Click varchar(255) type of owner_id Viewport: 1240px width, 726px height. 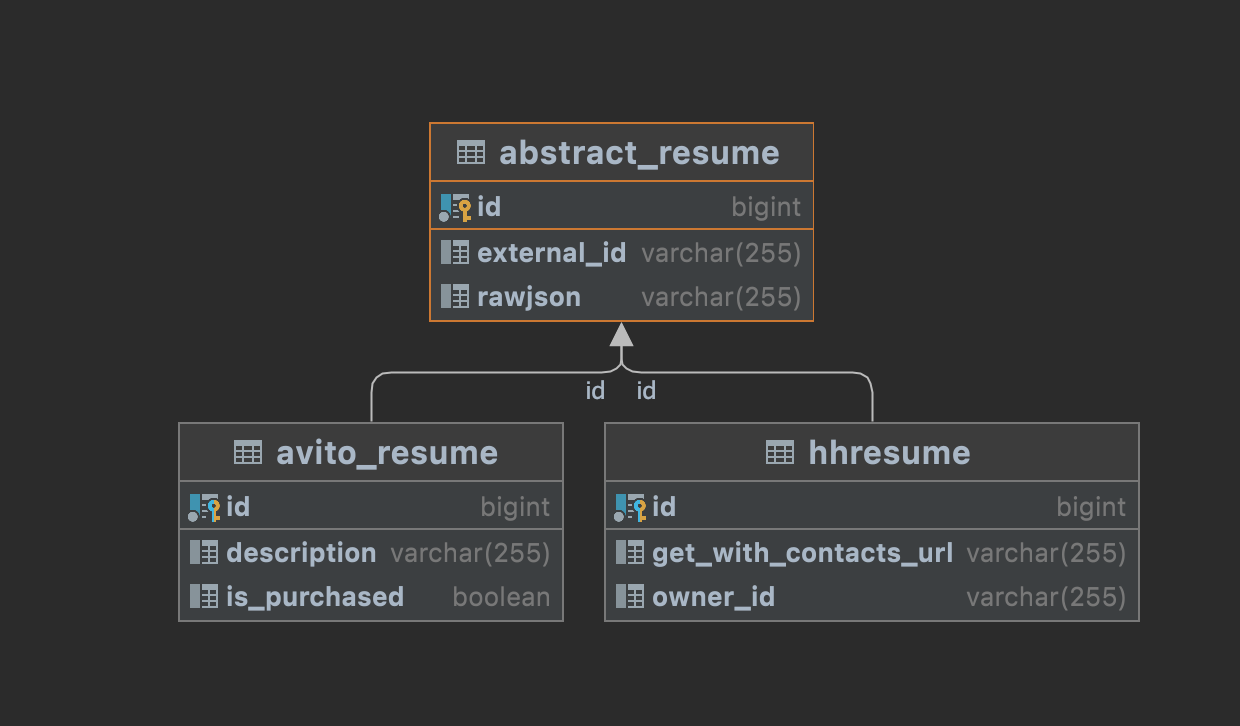[1046, 598]
